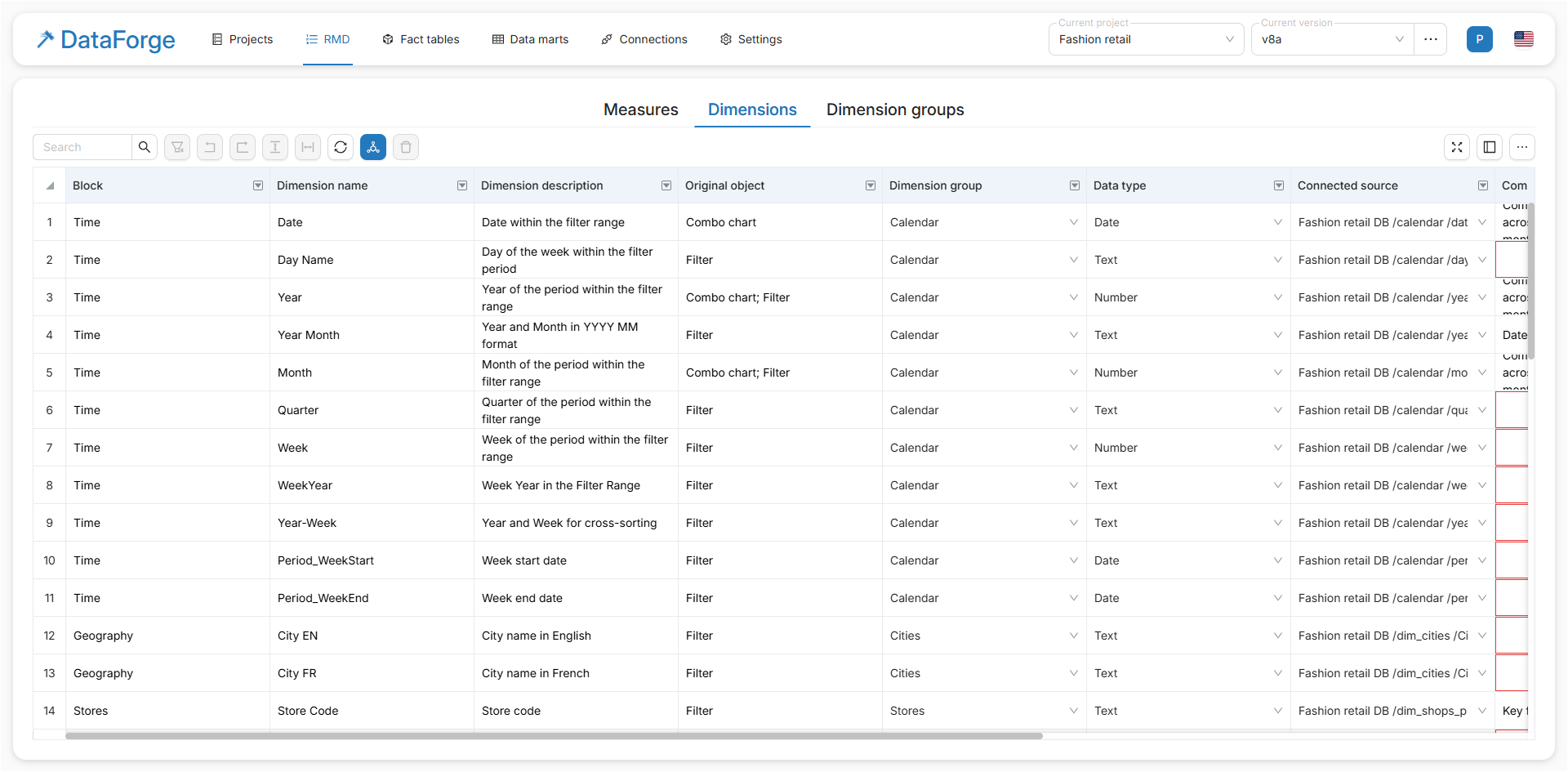The image size is (1568, 772).
Task: Click the horizontal table scrollbar
Action: (554, 736)
